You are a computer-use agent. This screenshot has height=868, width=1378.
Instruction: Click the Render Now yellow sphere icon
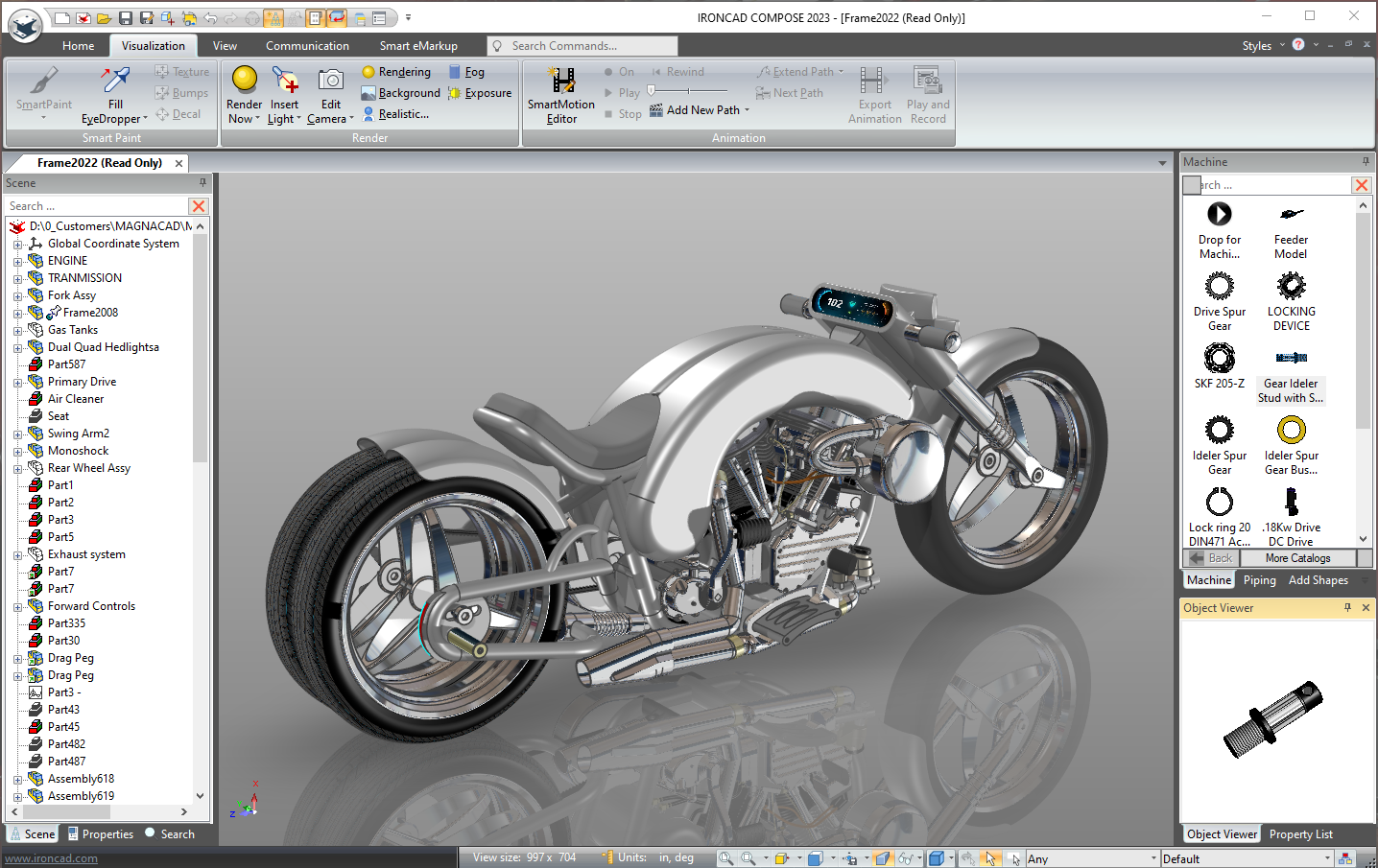click(245, 79)
